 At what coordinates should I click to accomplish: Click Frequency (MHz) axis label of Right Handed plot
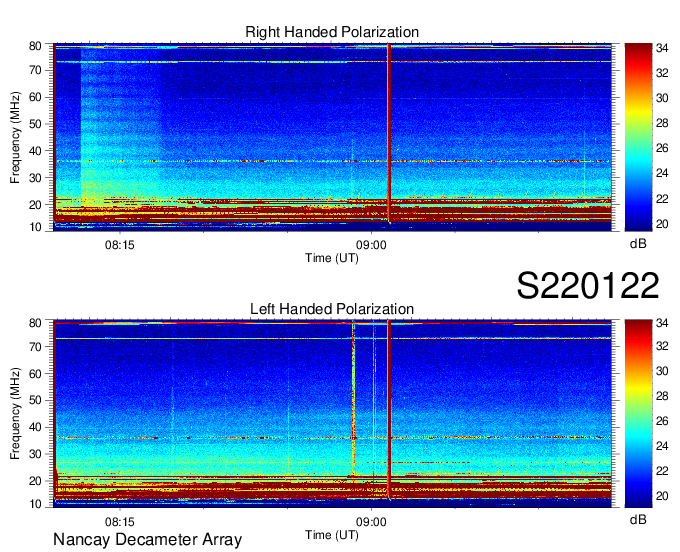coord(15,137)
